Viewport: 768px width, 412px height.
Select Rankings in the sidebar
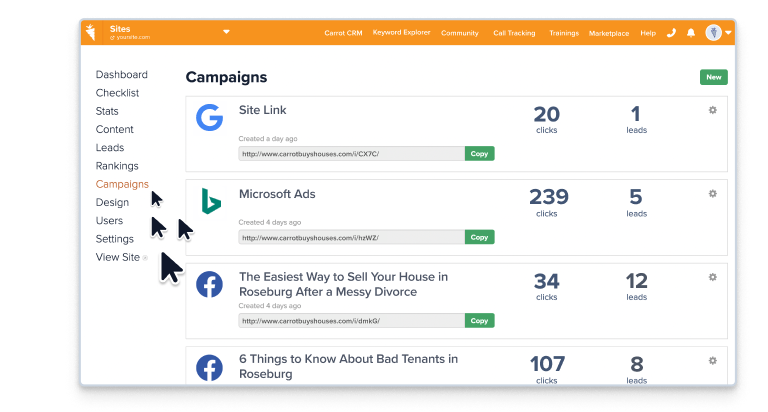(117, 166)
